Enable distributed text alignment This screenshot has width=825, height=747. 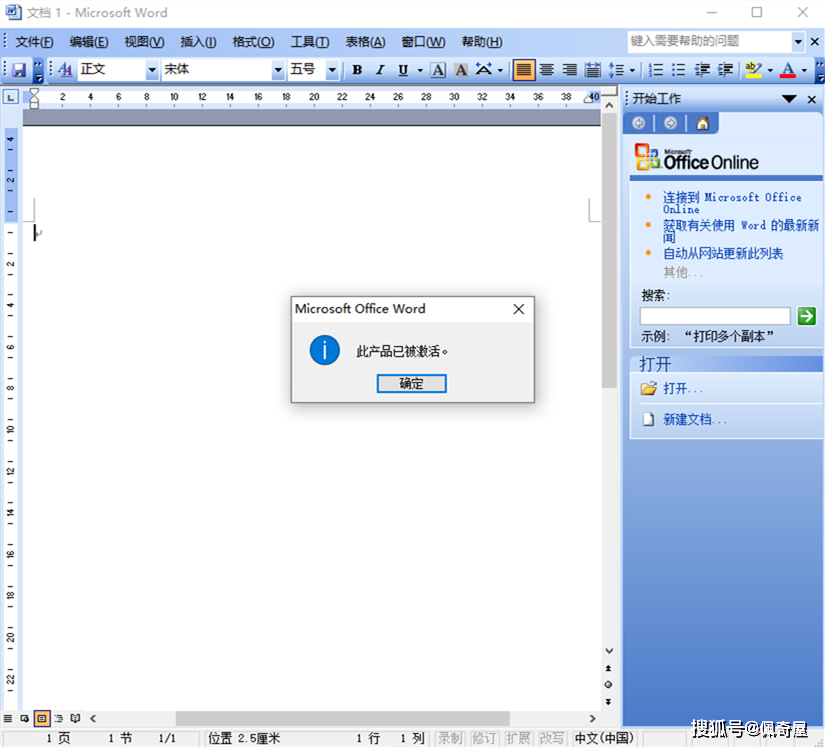click(592, 71)
